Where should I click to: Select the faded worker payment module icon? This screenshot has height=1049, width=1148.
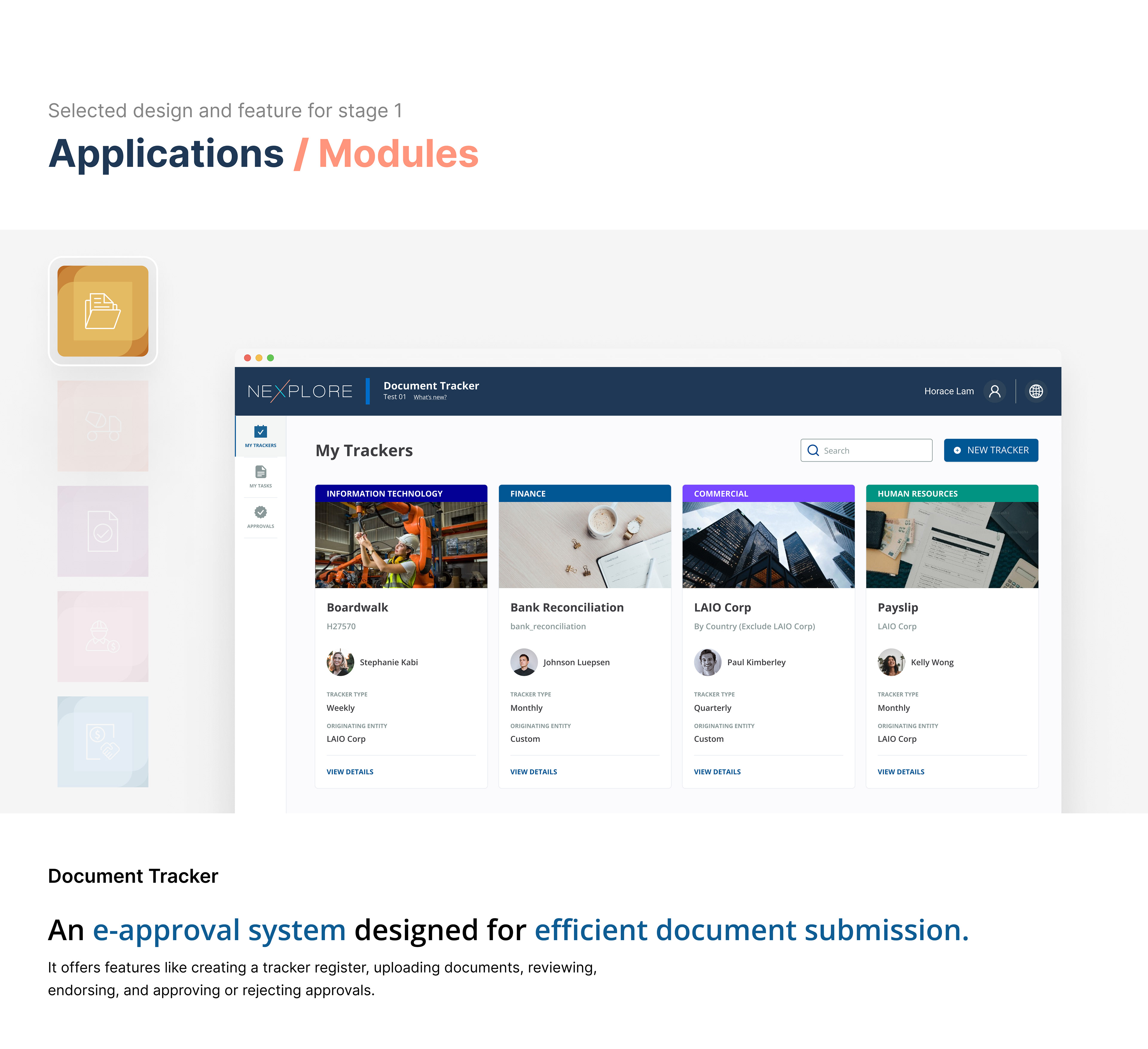click(x=103, y=636)
